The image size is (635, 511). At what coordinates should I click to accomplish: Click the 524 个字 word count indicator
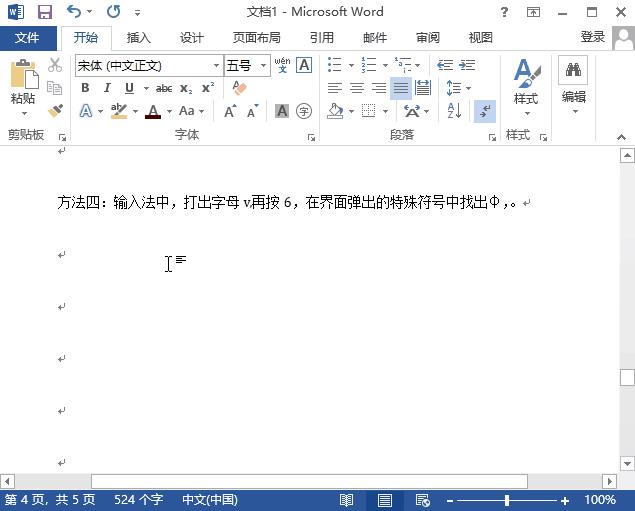[x=138, y=500]
